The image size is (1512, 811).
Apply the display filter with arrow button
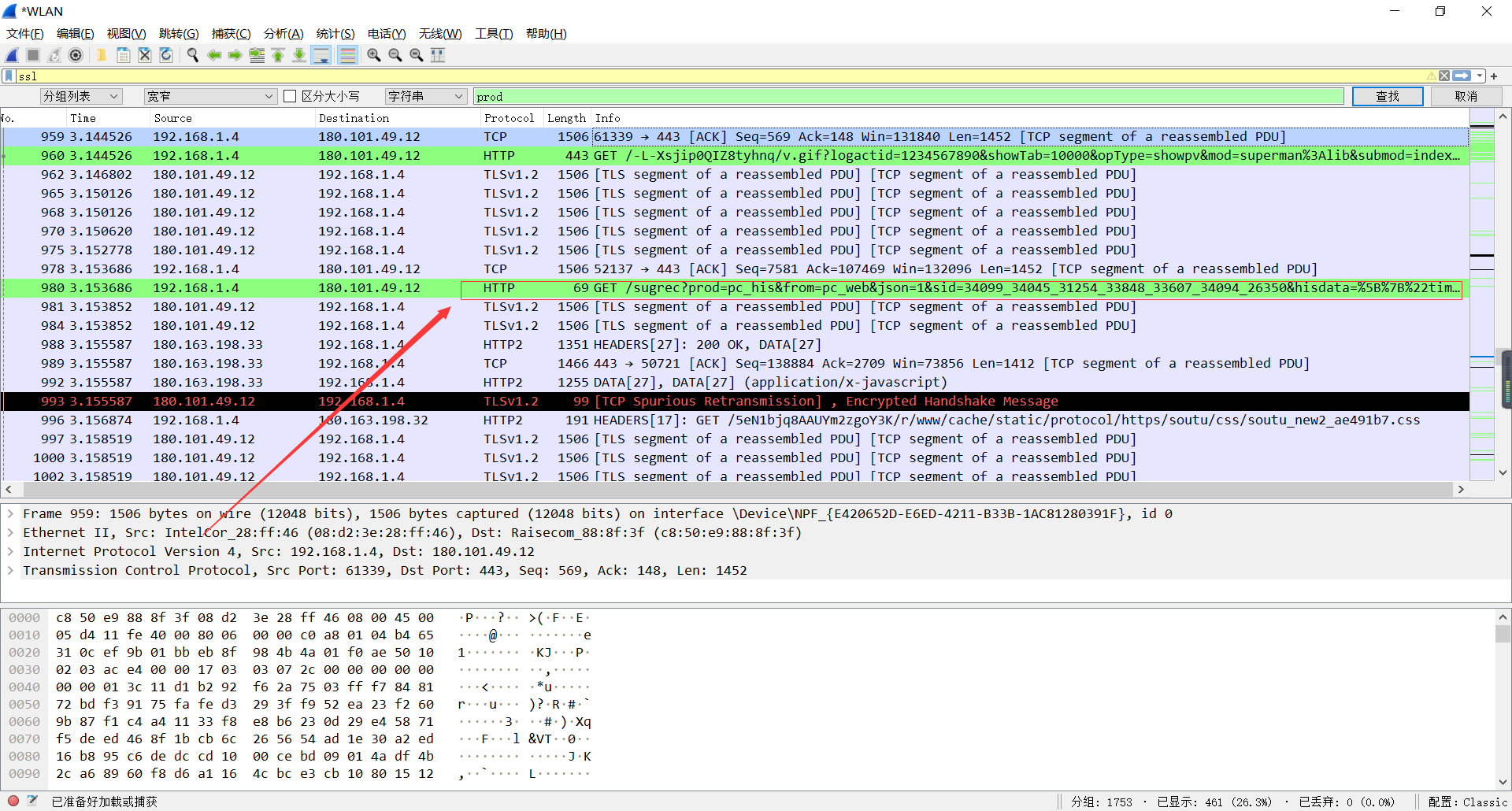(1462, 76)
